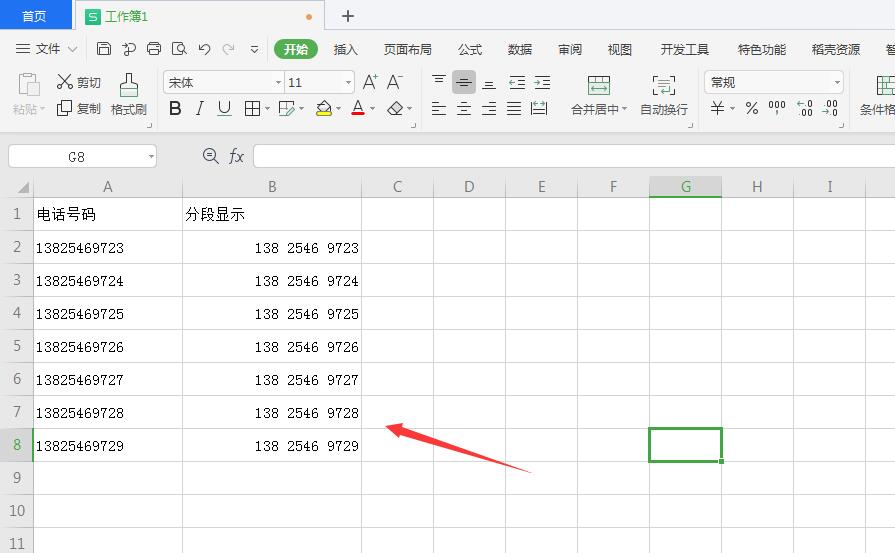Viewport: 895px width, 553px height.
Task: Click the Redo arrow icon
Action: click(229, 49)
